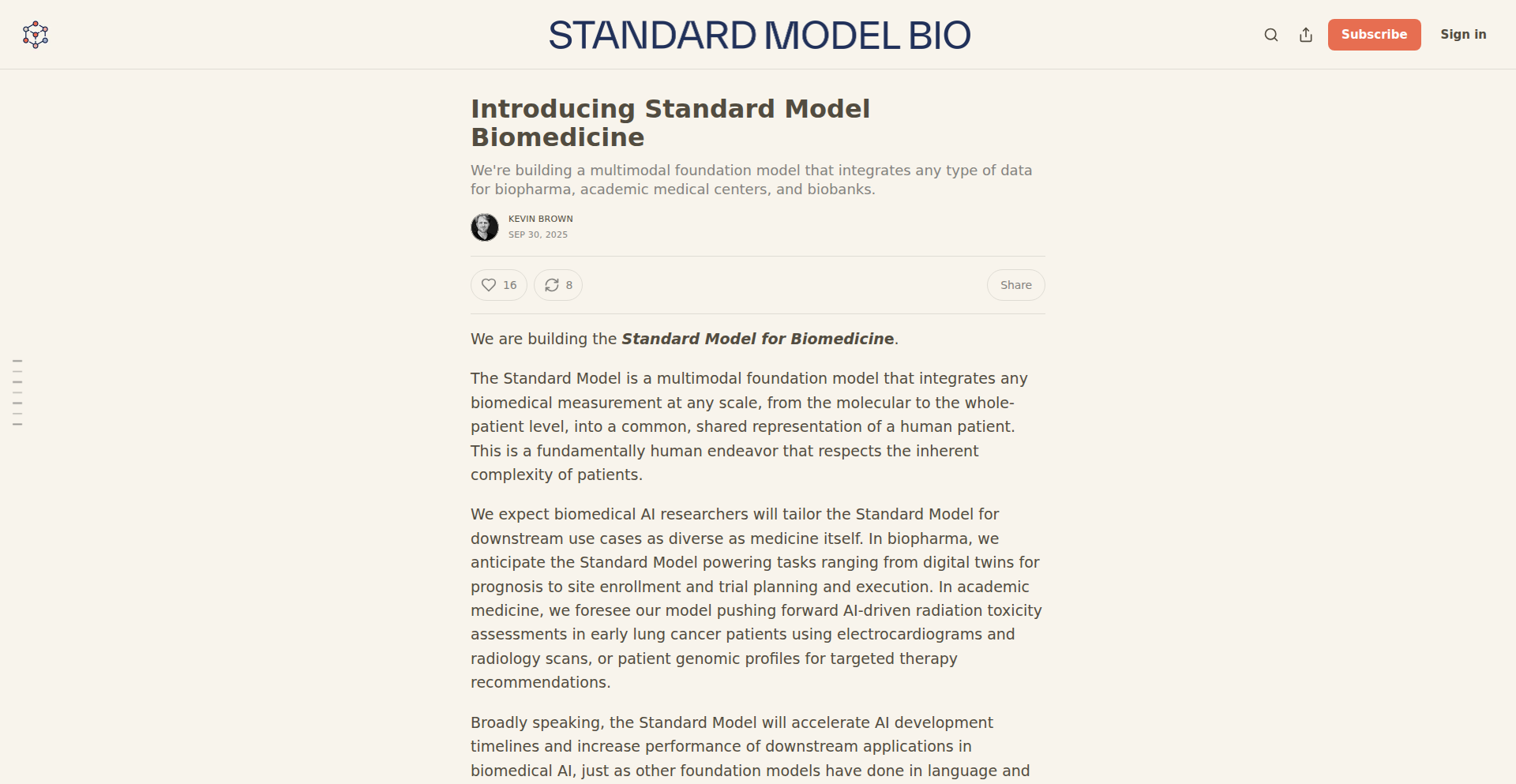Open search with the magnifying glass icon
Viewport: 1516px width, 784px height.
point(1271,35)
